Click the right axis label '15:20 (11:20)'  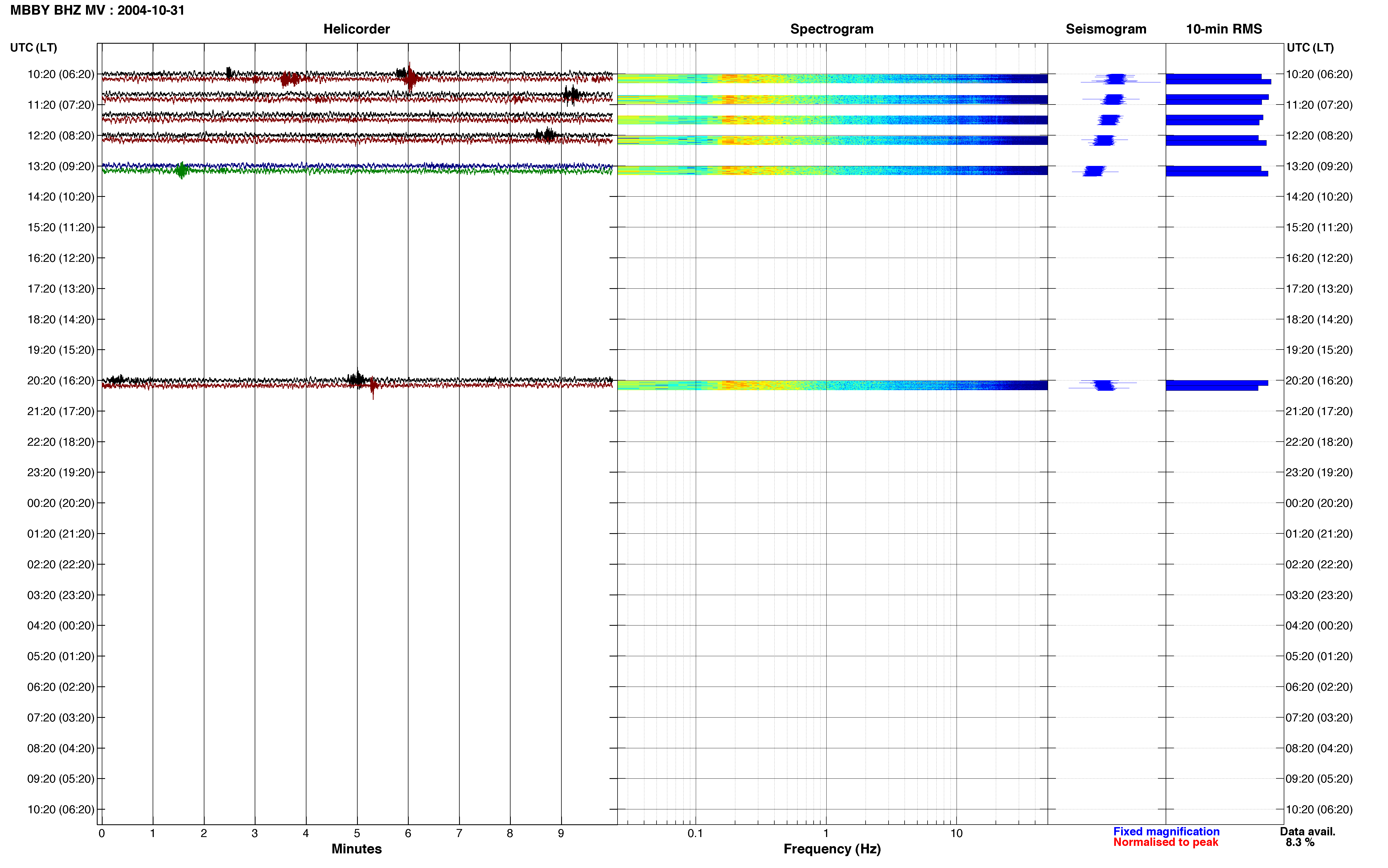[1319, 227]
